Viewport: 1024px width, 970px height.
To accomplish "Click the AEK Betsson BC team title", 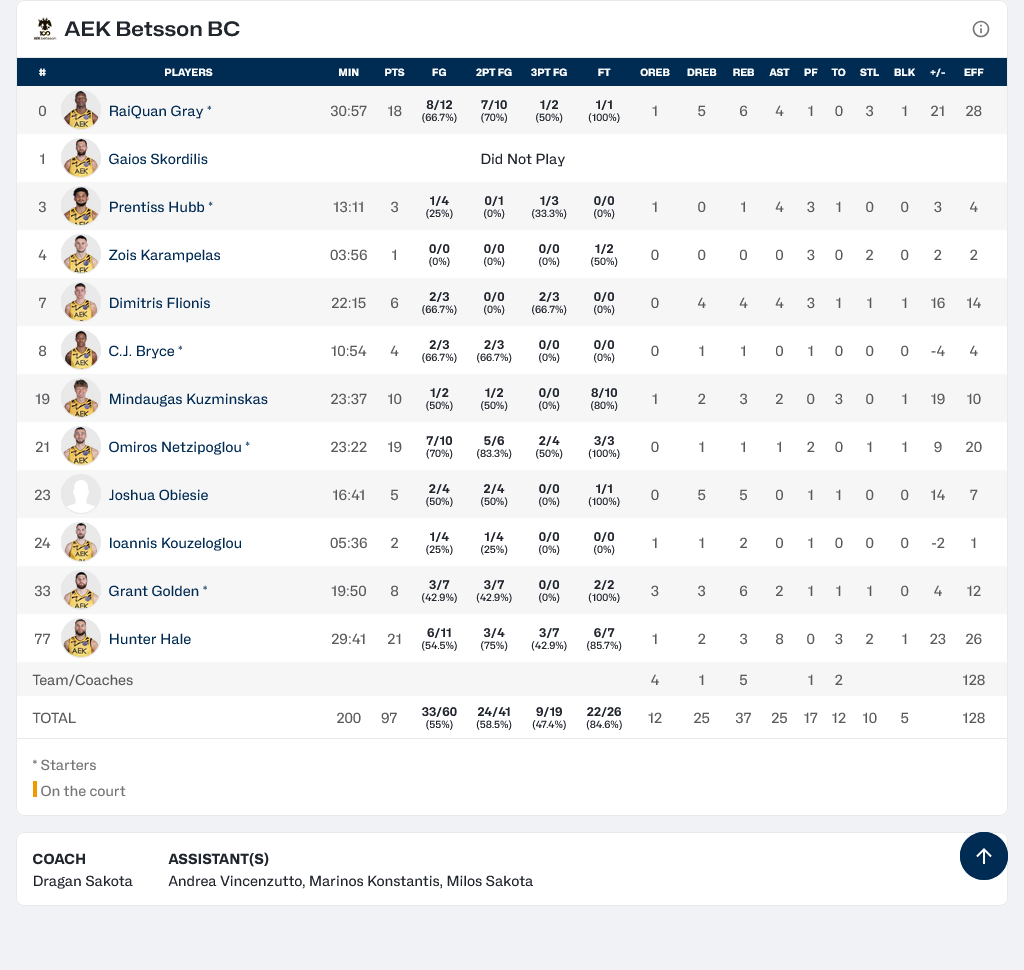I will click(152, 29).
